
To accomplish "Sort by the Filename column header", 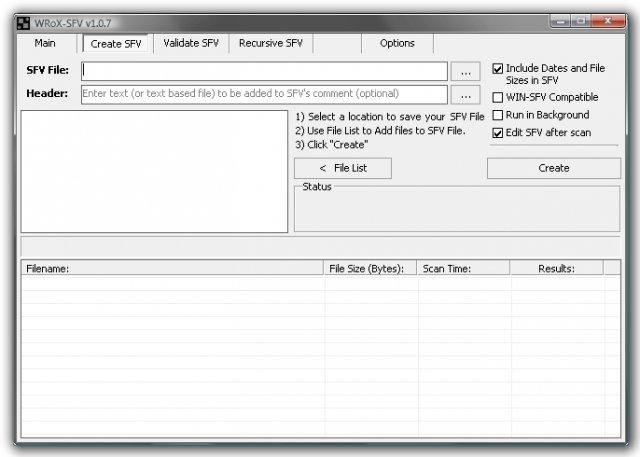I will click(x=172, y=268).
